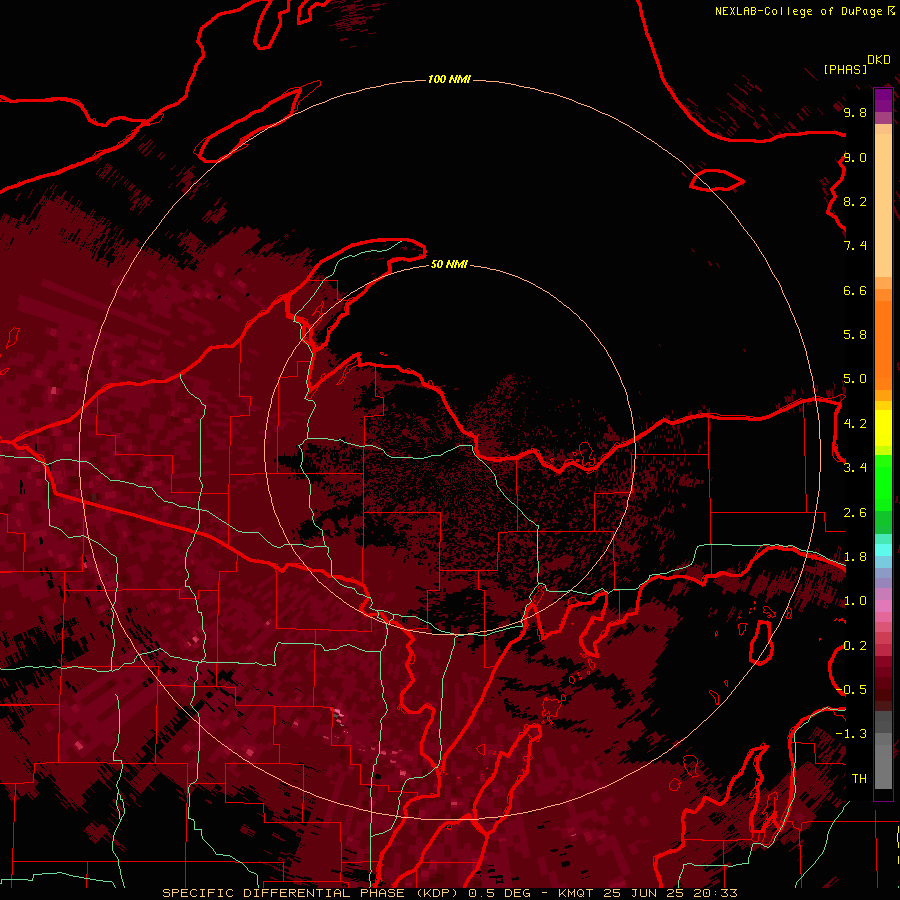The width and height of the screenshot is (900, 900).
Task: Click the -1.3 value on color scale
Action: click(x=851, y=734)
